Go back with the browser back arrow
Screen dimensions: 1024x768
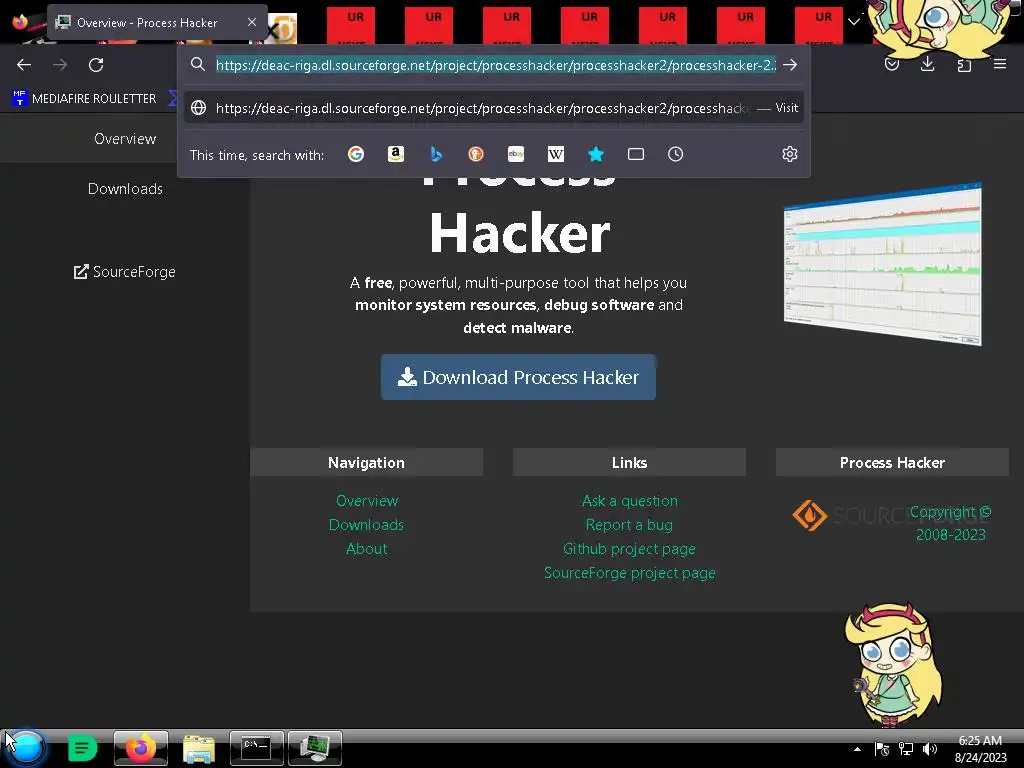(x=24, y=65)
